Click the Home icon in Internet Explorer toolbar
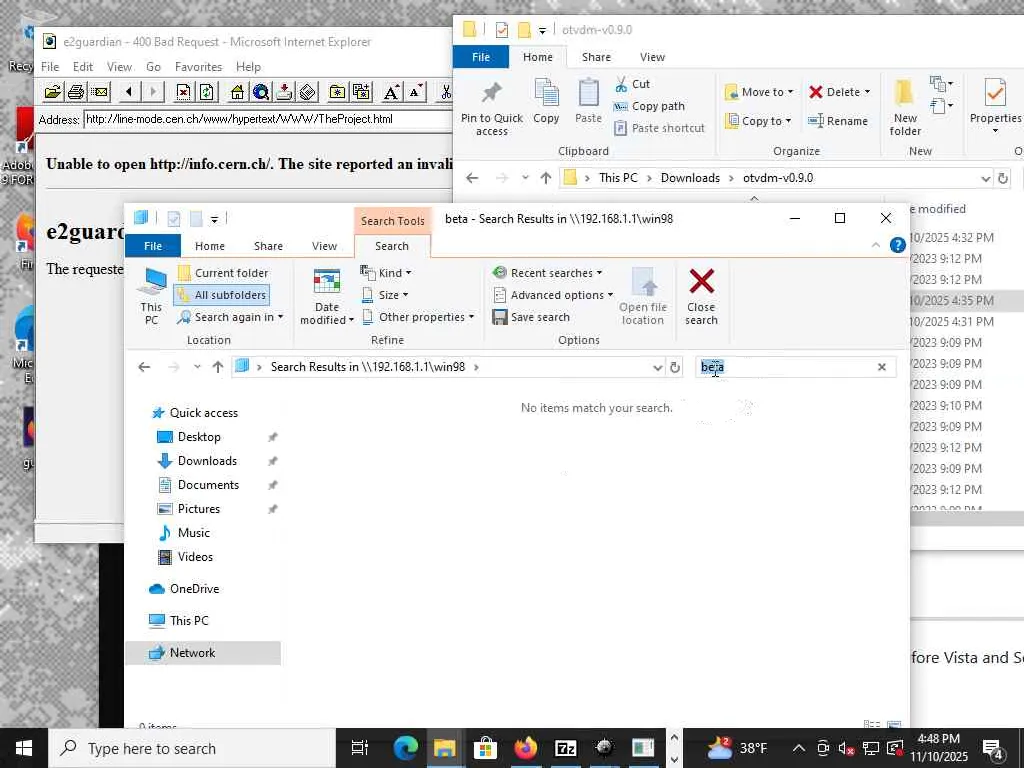 coord(237,92)
